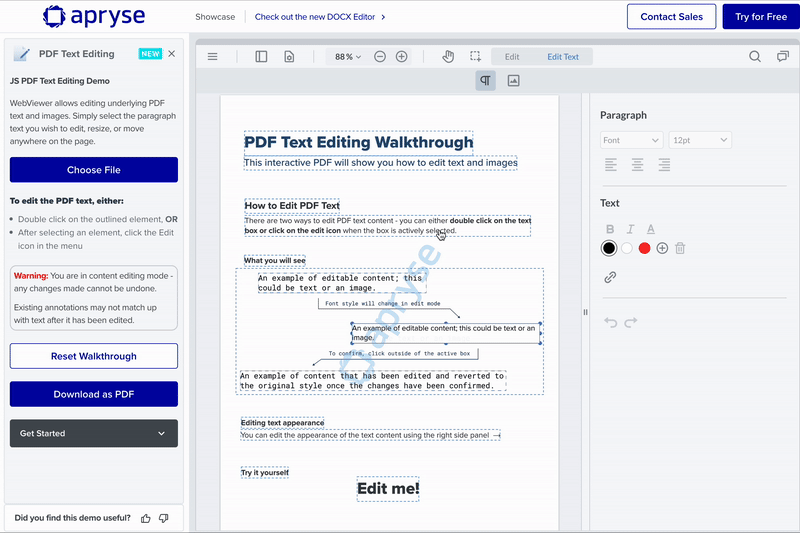Select the Pan hand tool
The image size is (800, 533).
pos(448,57)
